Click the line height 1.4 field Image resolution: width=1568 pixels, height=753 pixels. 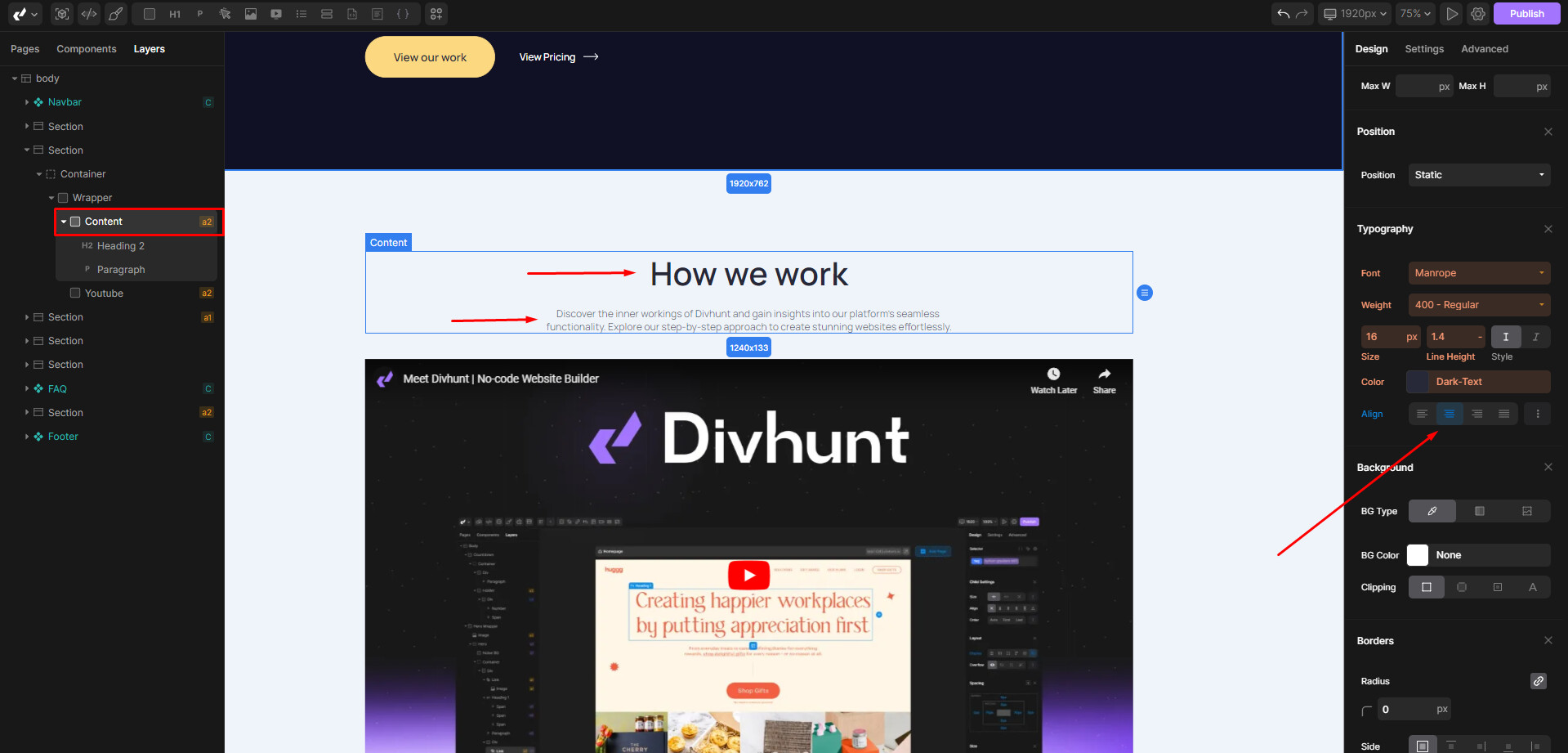pyautogui.click(x=1456, y=337)
